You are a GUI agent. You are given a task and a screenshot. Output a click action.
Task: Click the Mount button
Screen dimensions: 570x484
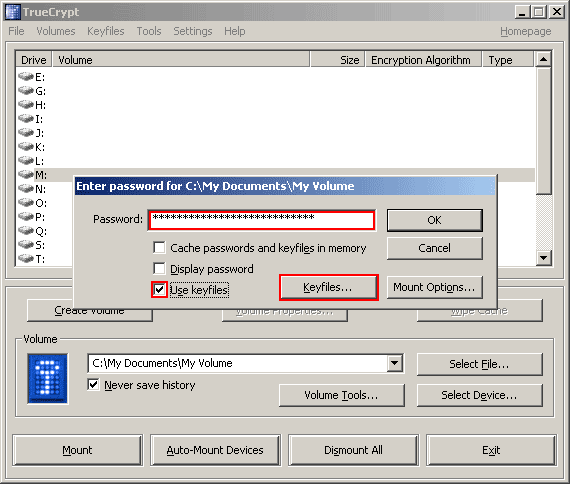pos(77,450)
